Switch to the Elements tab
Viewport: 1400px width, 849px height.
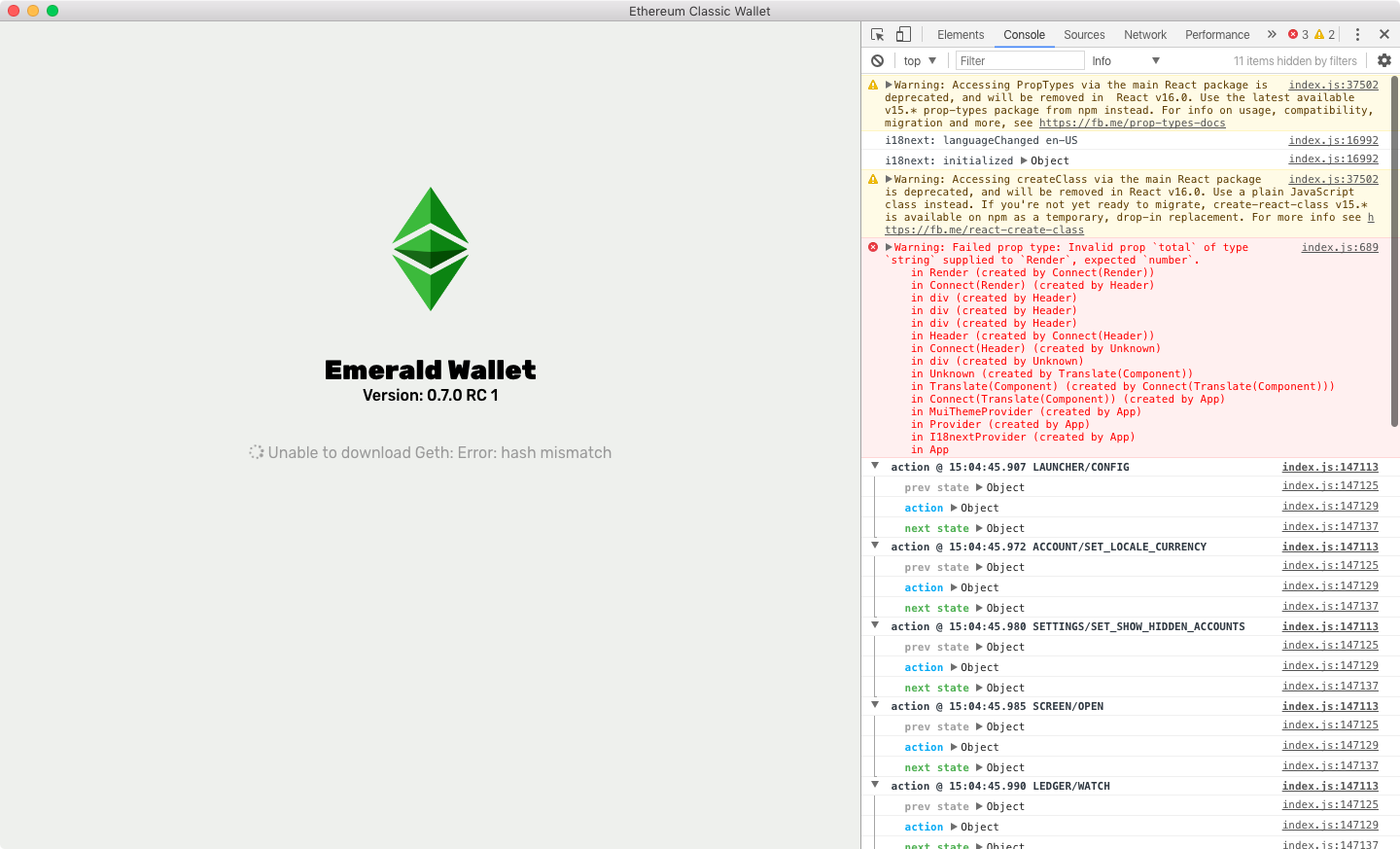(961, 34)
